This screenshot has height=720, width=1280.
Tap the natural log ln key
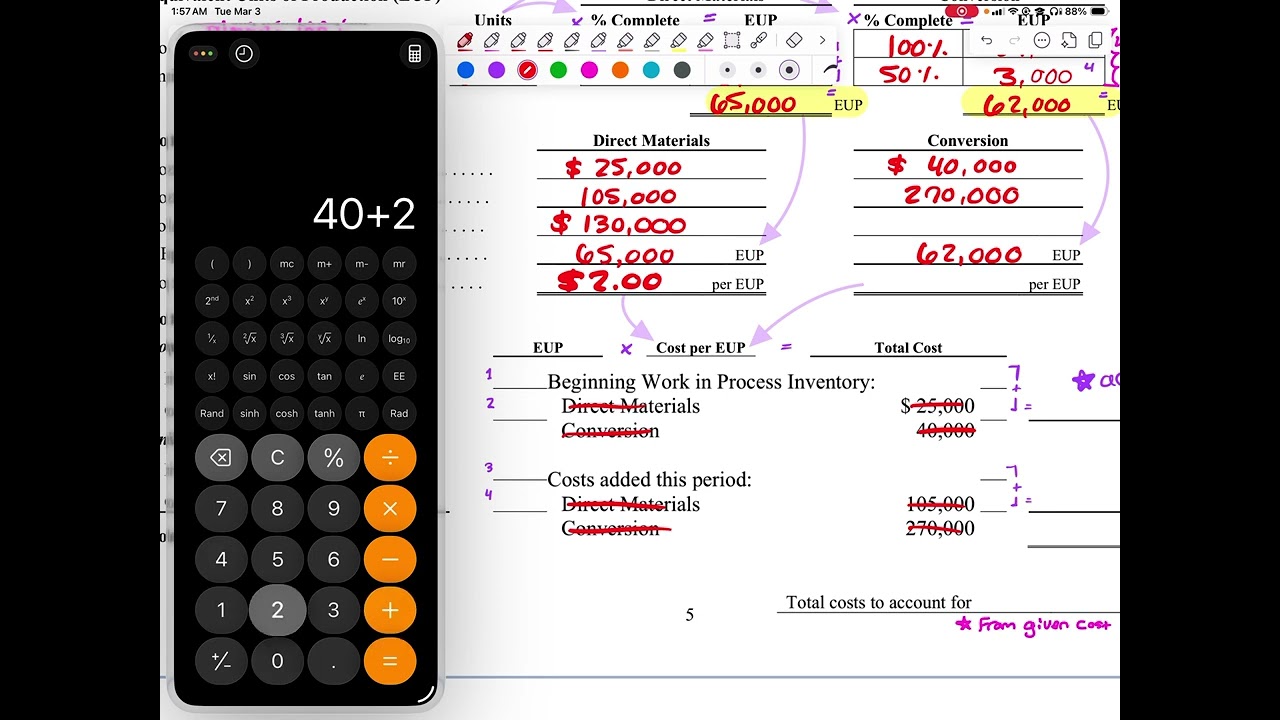pos(362,339)
